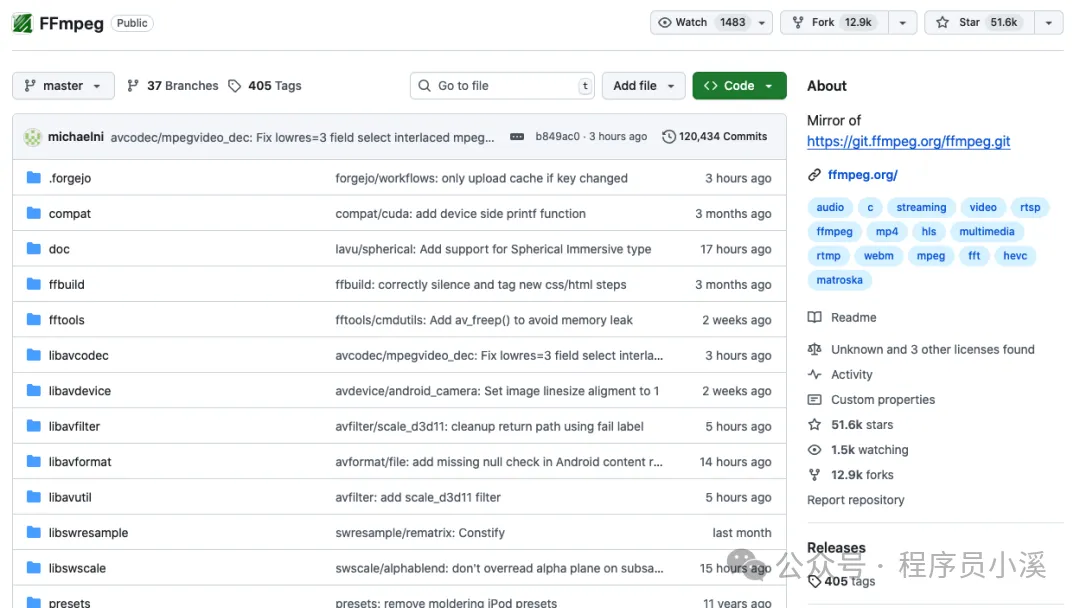This screenshot has height=608, width=1080.
Task: Open the Report repository link
Action: pos(855,500)
